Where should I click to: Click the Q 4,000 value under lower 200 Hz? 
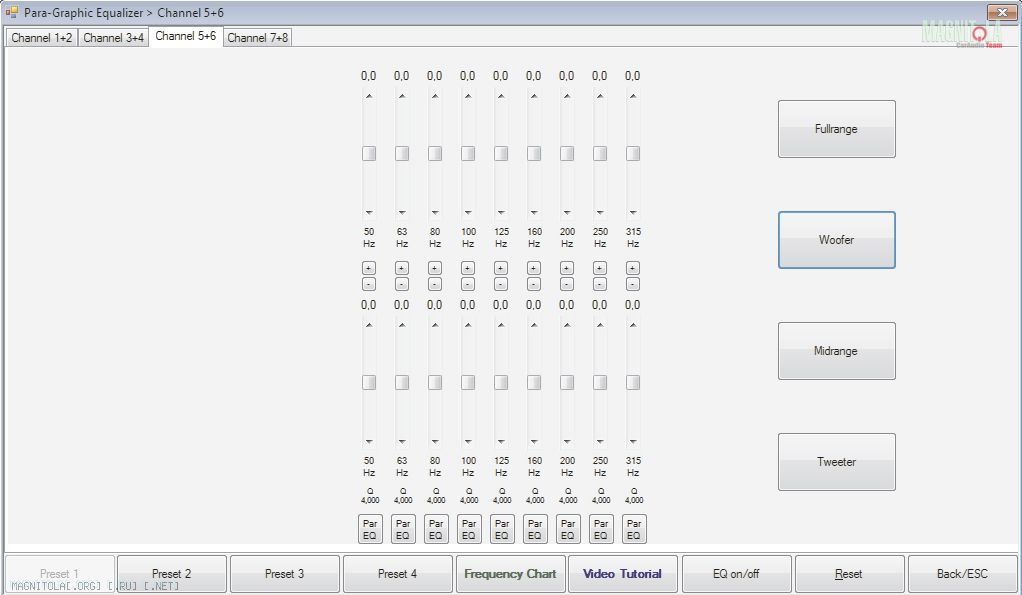click(568, 496)
